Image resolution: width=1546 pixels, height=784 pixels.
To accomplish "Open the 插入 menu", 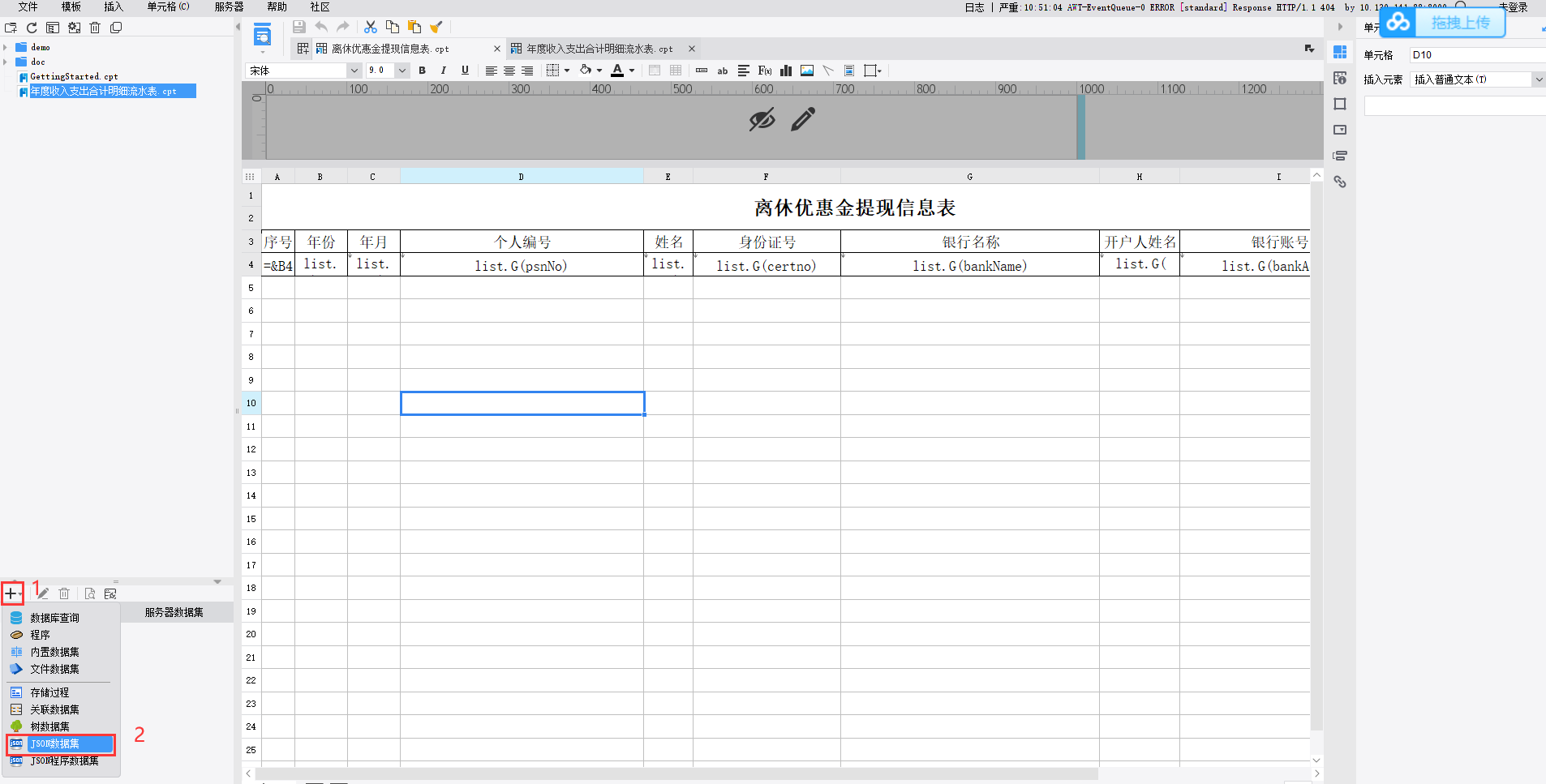I will point(114,6).
